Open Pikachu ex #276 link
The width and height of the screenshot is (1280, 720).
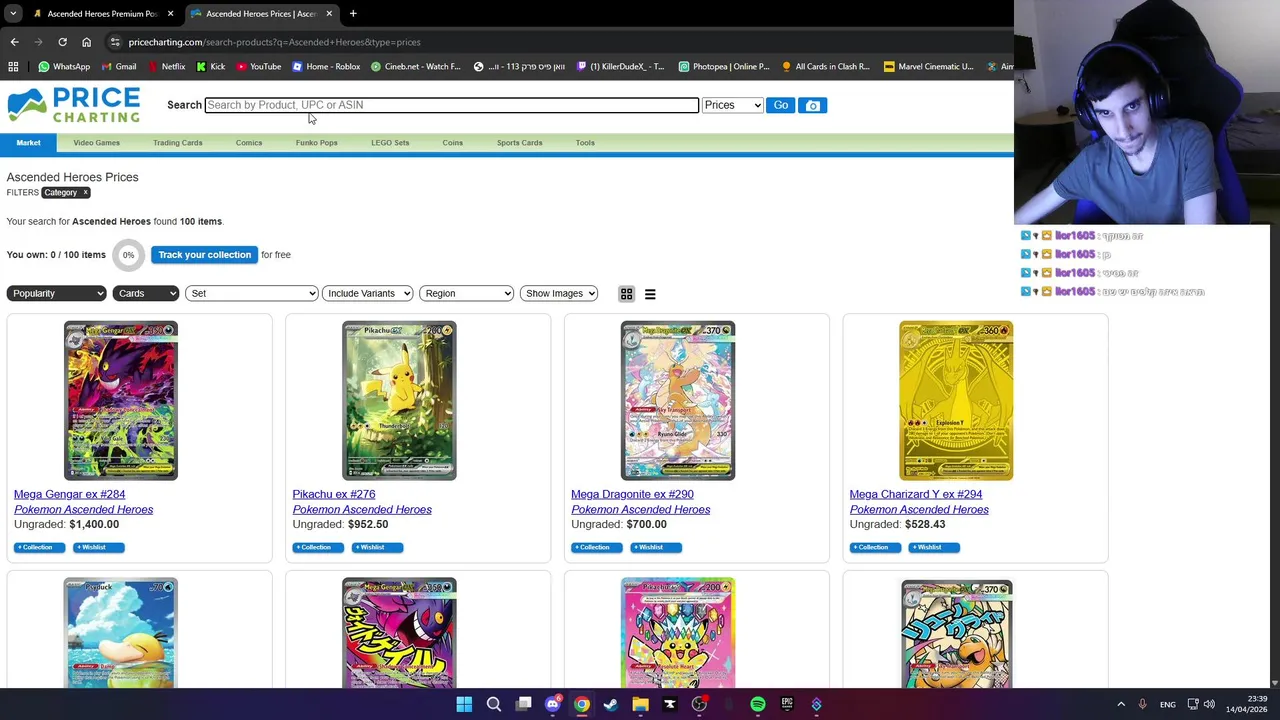(x=334, y=494)
